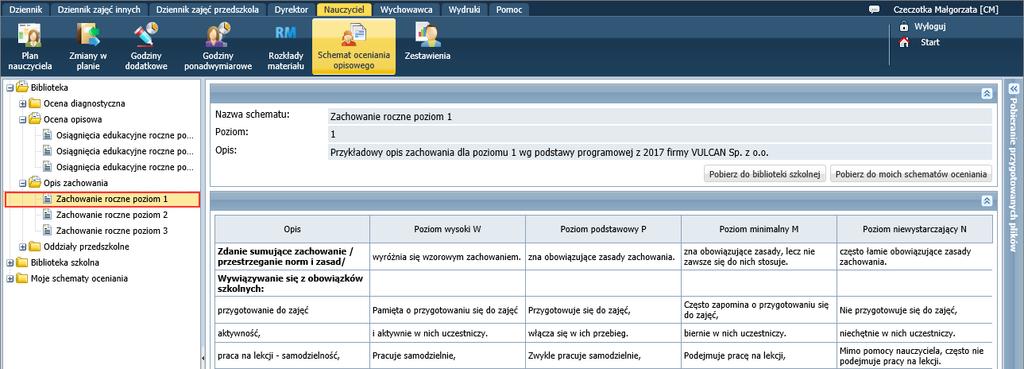This screenshot has height=369, width=1024.
Task: Switch to the Nauczyciel tab
Action: click(x=344, y=10)
